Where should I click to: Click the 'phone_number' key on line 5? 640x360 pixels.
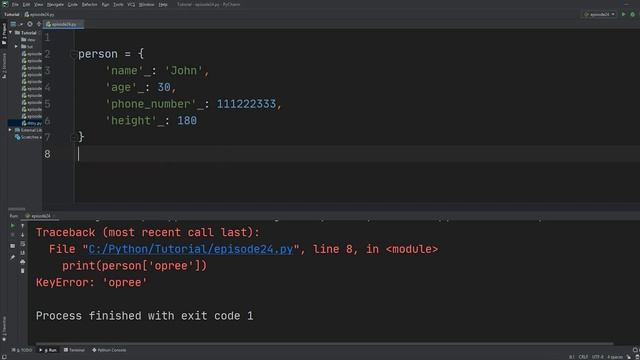[x=151, y=104]
